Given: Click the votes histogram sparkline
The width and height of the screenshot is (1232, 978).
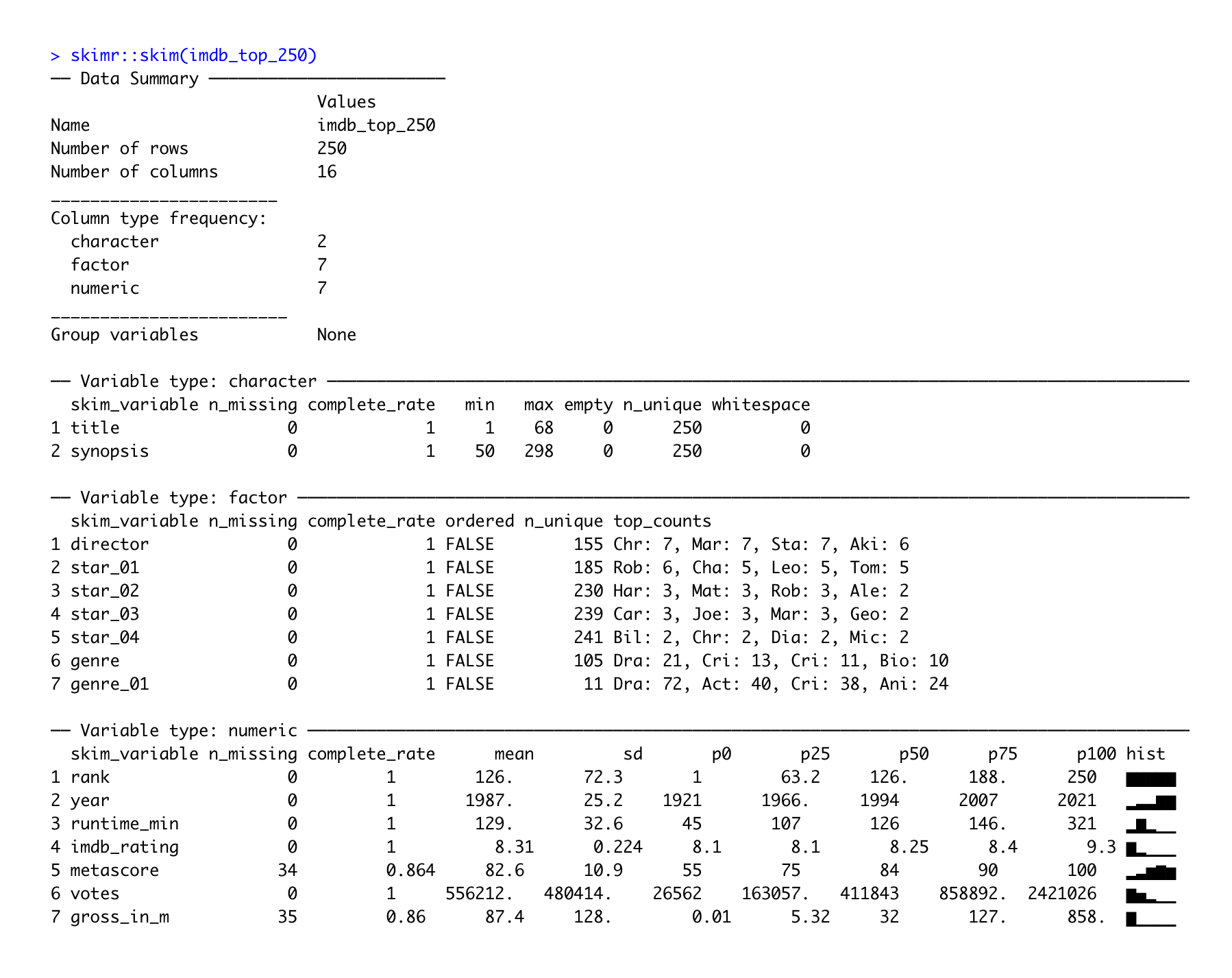Looking at the screenshot, I should click(1150, 895).
